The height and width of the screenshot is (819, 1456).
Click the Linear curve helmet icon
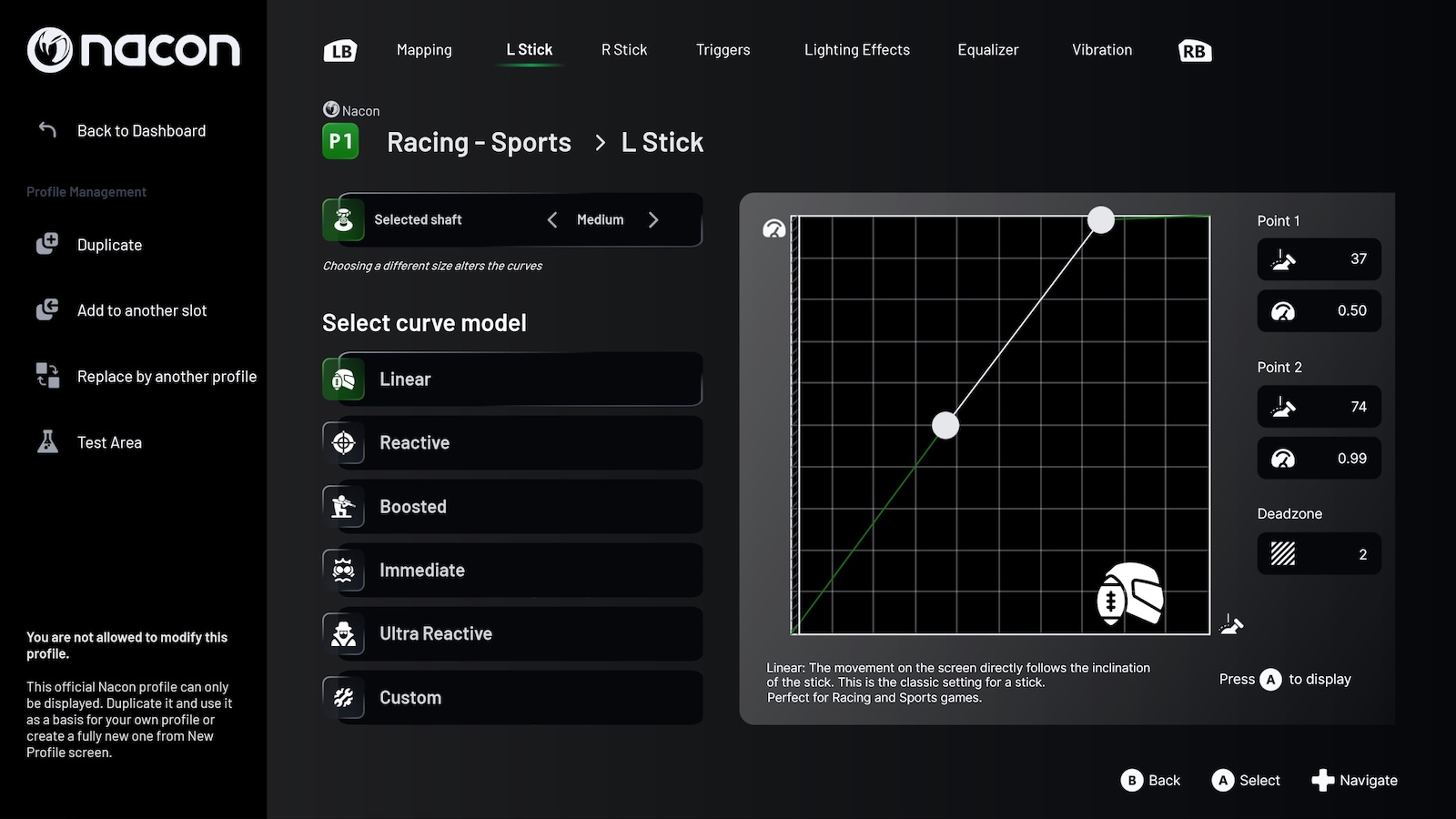tap(343, 379)
